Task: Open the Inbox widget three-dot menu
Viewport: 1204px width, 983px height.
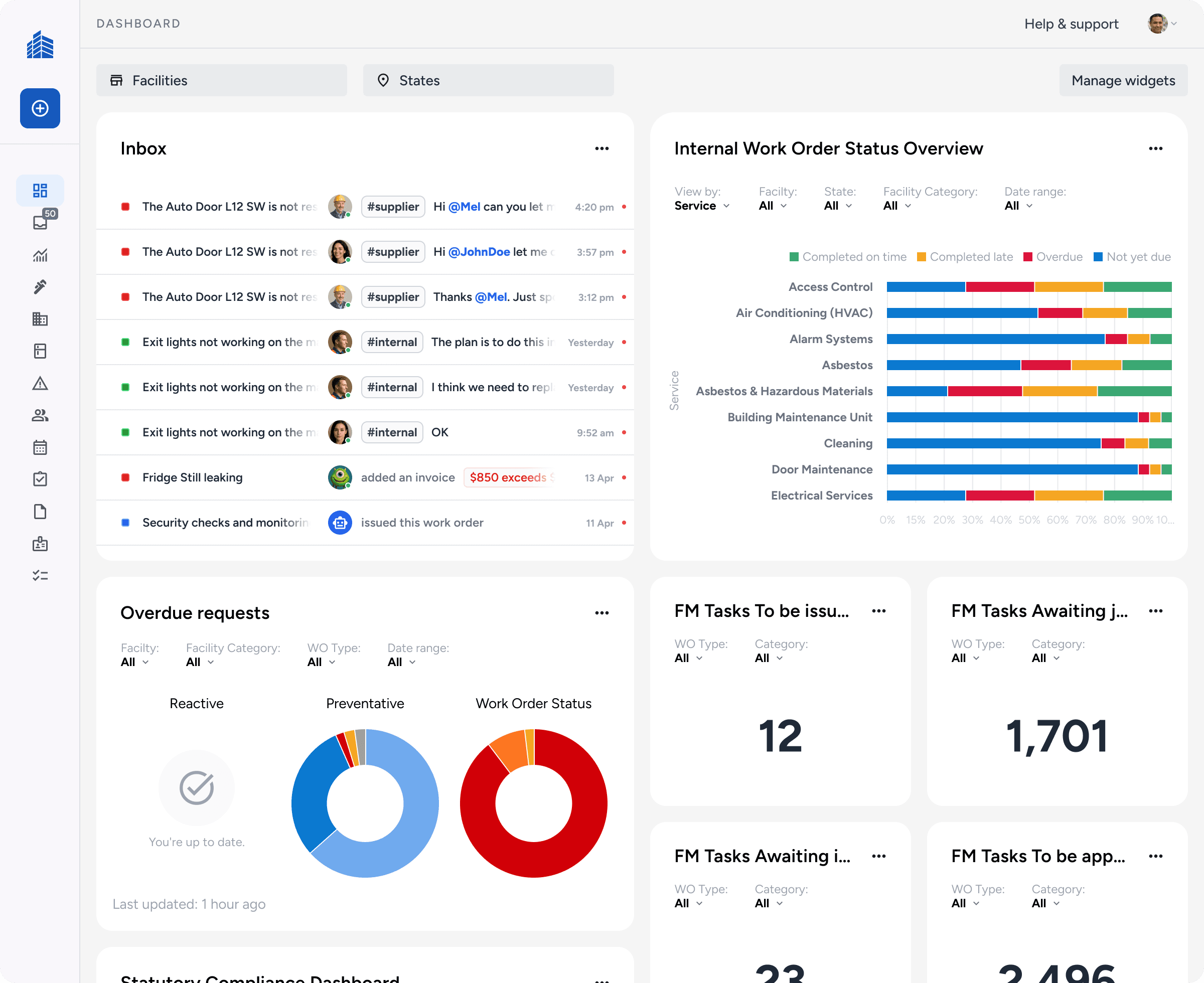Action: pyautogui.click(x=601, y=148)
